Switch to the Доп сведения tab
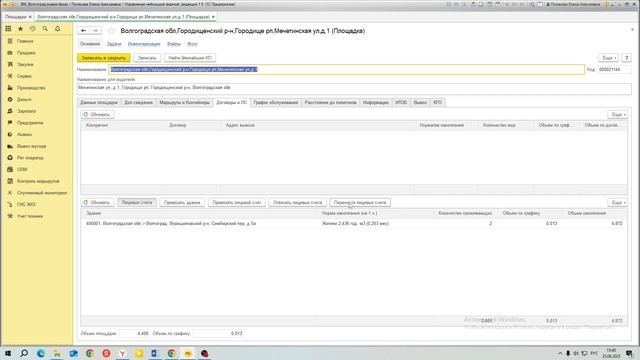The height and width of the screenshot is (360, 640). [x=138, y=102]
